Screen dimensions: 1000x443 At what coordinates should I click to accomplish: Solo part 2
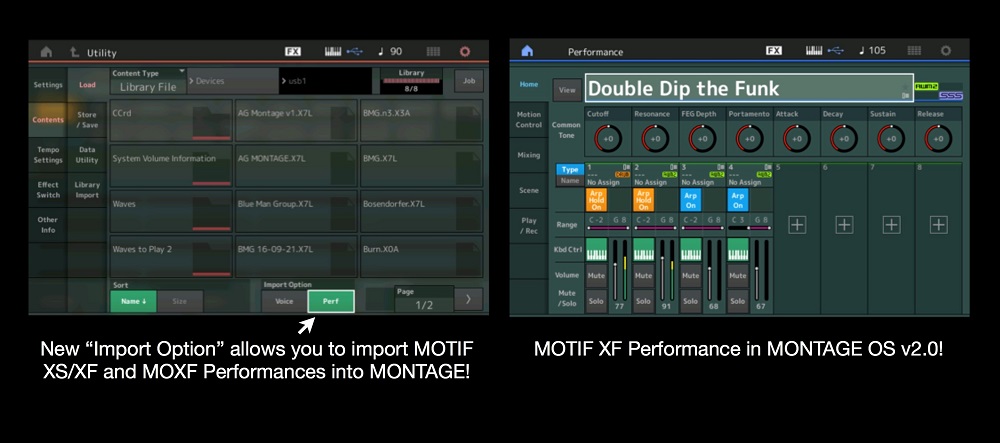click(x=643, y=301)
